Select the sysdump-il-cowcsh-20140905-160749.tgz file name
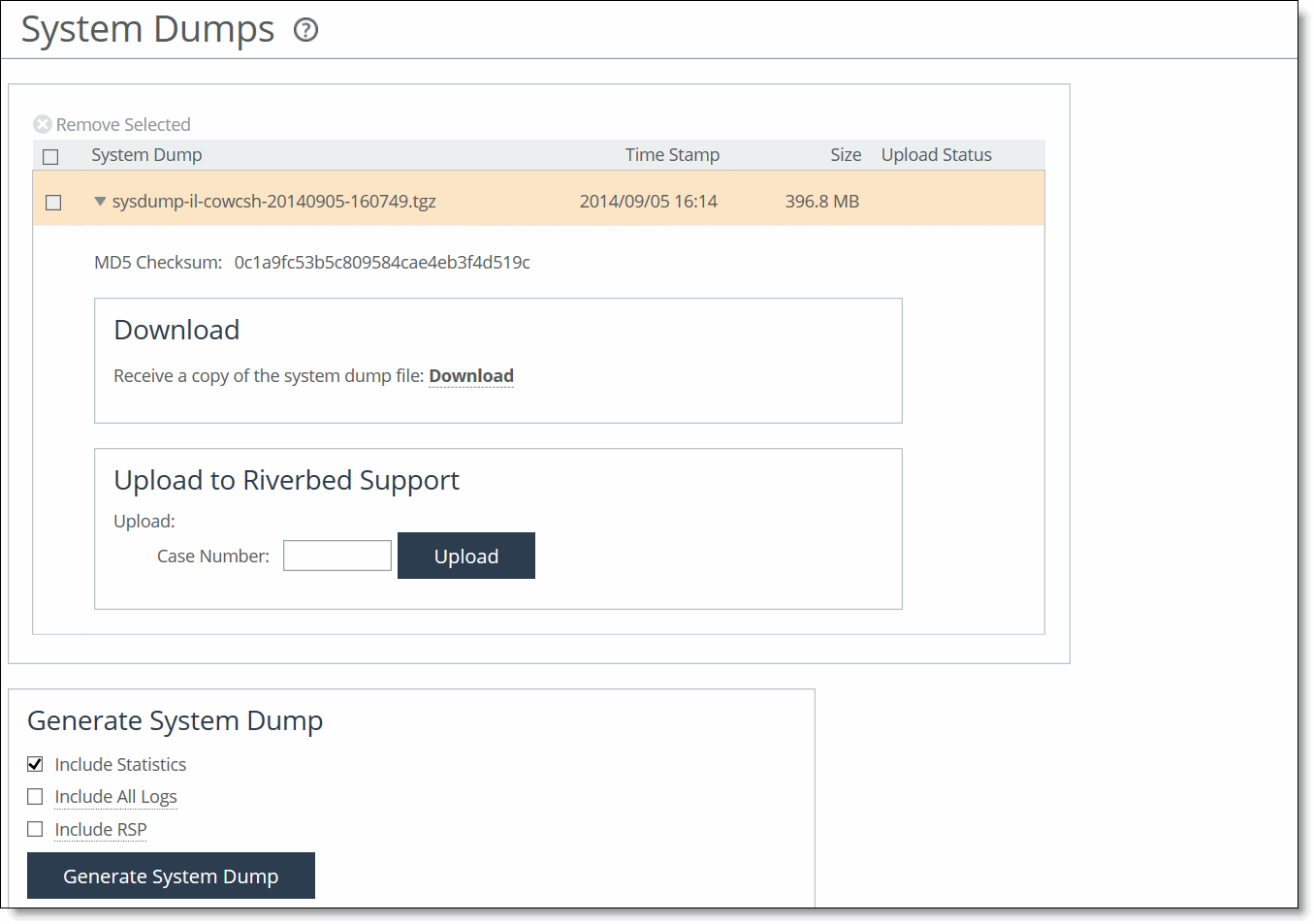 point(273,201)
